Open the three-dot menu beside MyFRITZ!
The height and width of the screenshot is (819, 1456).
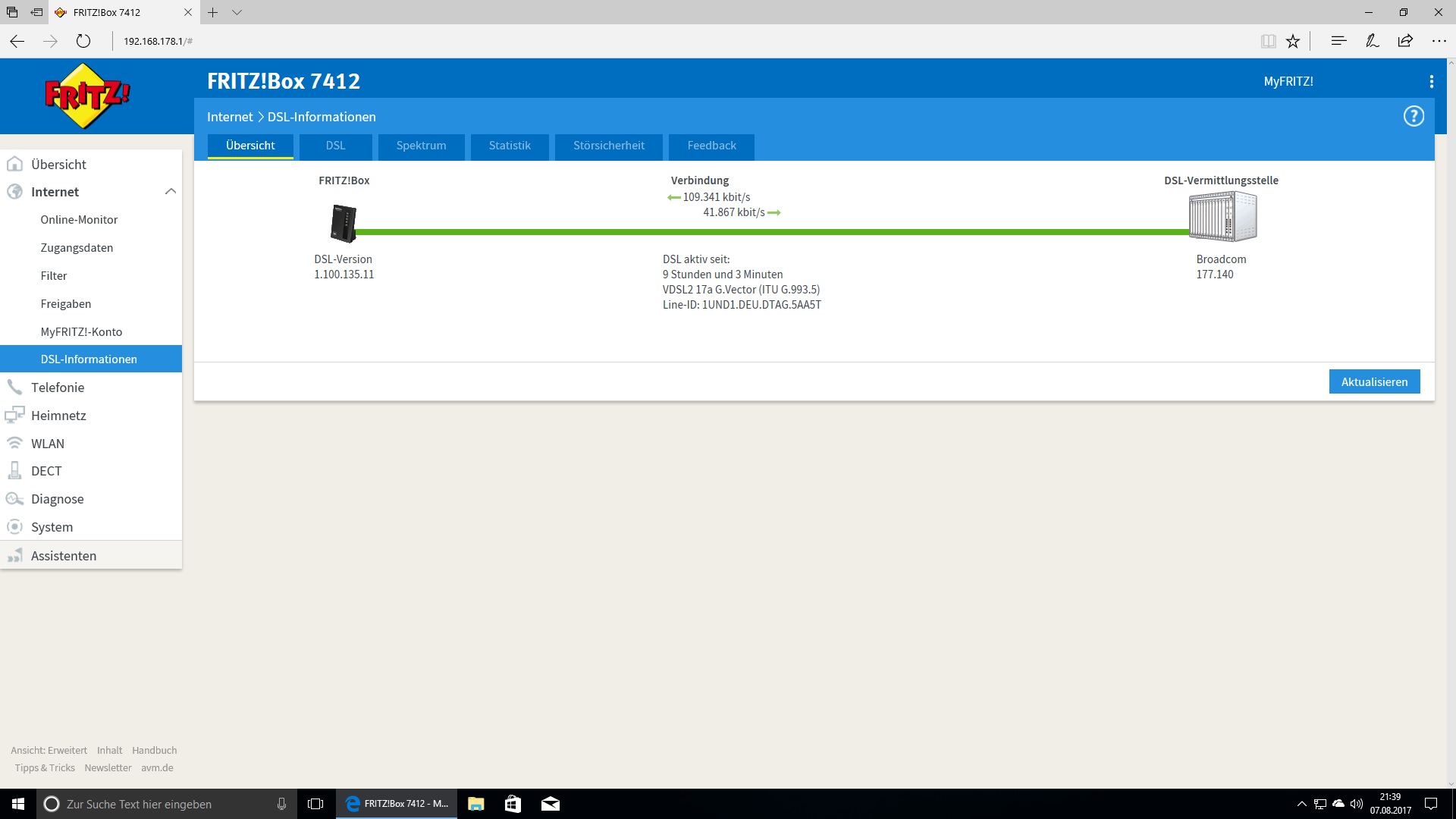click(x=1431, y=81)
